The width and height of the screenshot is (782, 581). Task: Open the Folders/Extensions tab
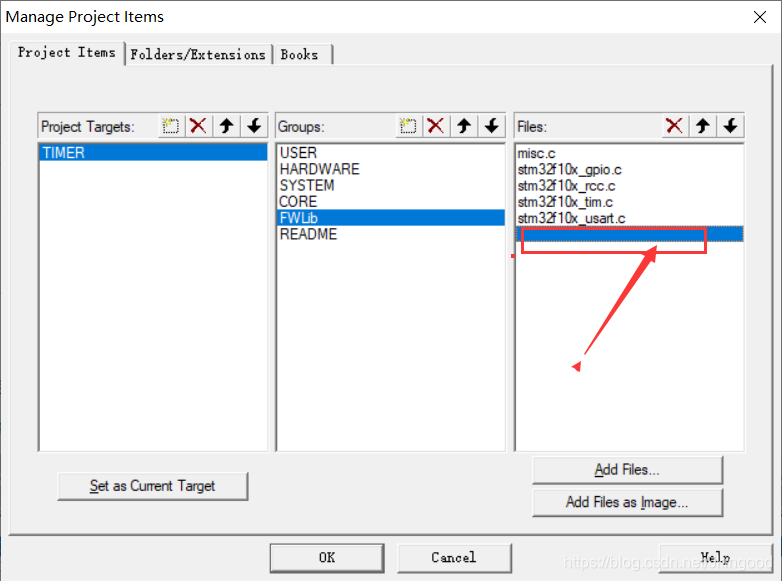coord(198,54)
